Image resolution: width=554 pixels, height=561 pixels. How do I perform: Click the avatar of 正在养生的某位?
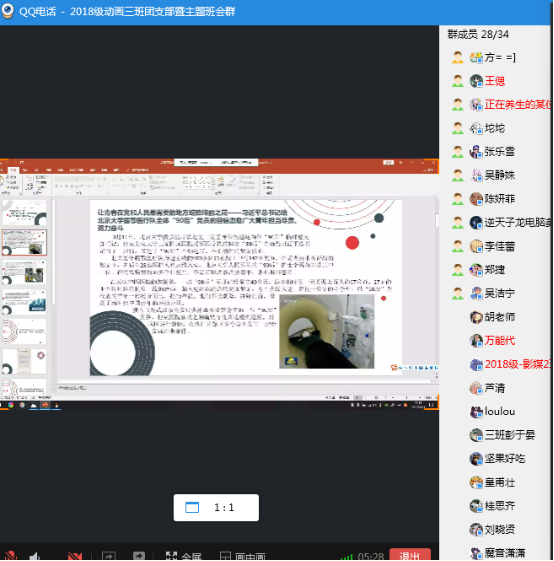(476, 104)
